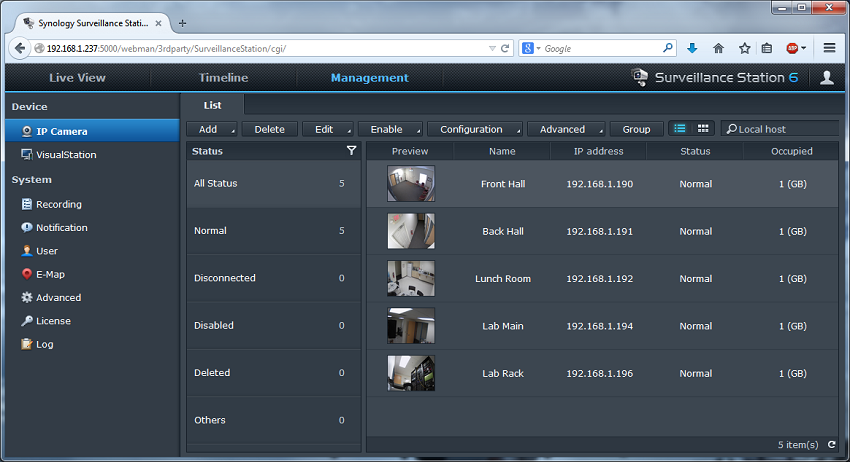Viewport: 850px width, 462px height.
Task: Sort by the Name column header
Action: 502,151
